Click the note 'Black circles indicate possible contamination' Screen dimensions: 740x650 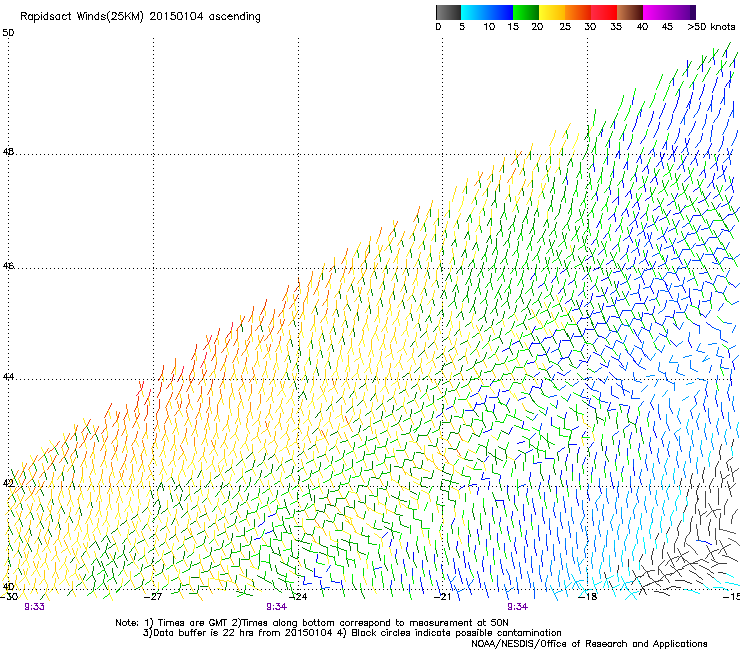click(456, 633)
